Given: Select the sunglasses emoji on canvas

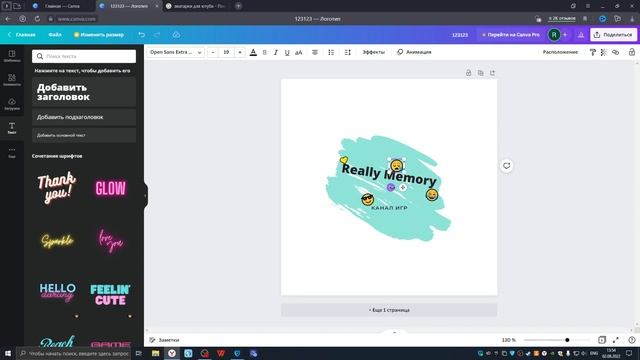Looking at the screenshot, I should tap(367, 199).
